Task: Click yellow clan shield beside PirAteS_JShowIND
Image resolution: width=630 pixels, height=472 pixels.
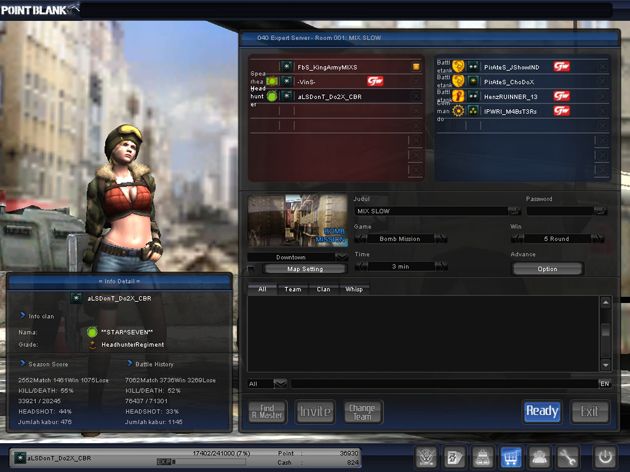Action: [458, 66]
